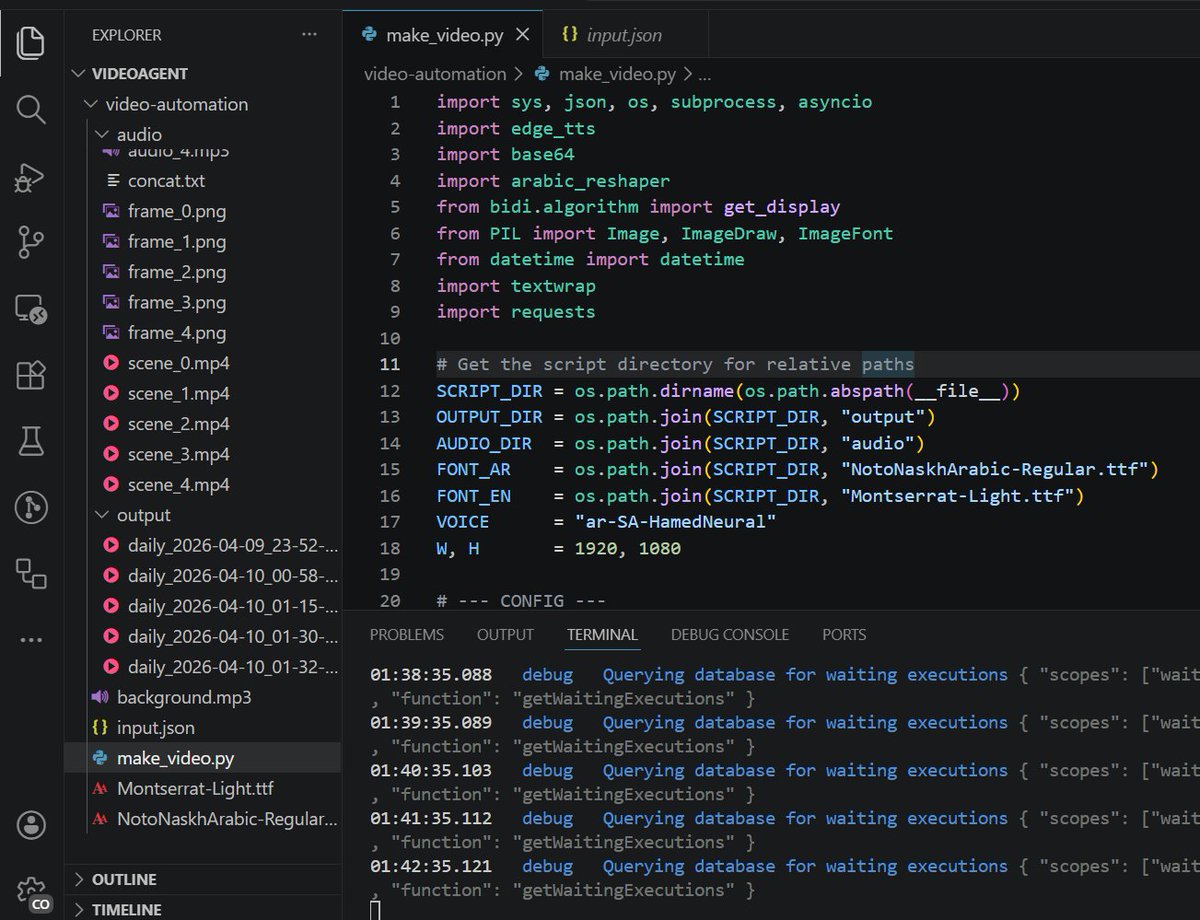Viewport: 1200px width, 920px height.
Task: Select scene_2.mp4 in the explorer
Action: pos(179,423)
